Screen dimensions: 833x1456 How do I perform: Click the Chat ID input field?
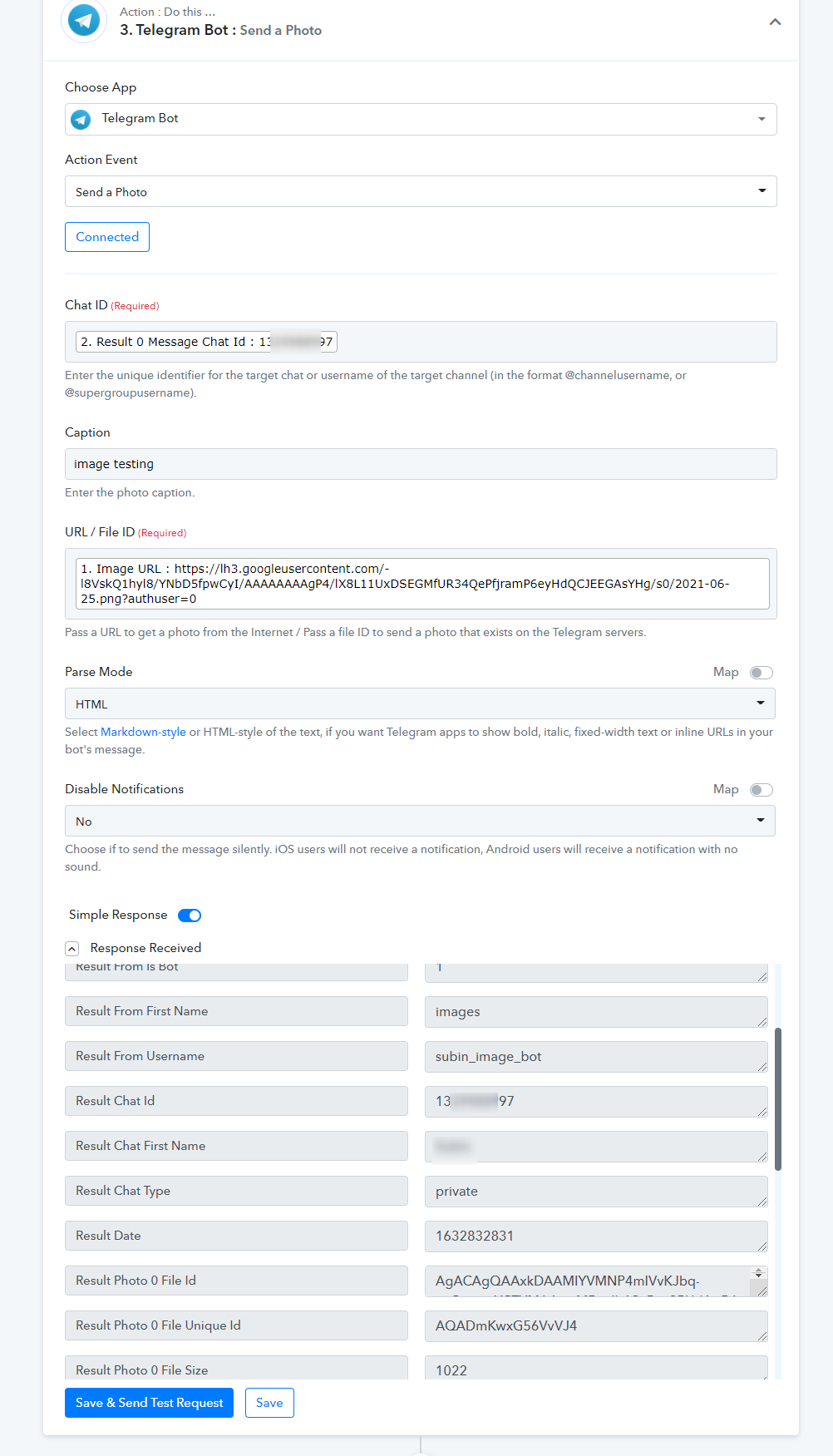[x=421, y=342]
